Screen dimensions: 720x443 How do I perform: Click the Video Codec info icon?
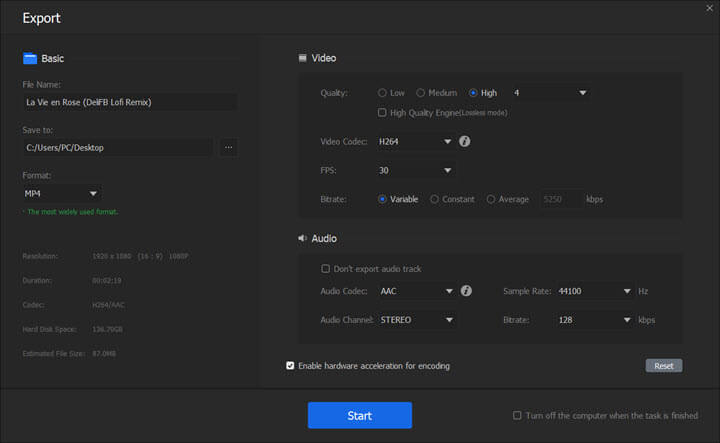(x=465, y=142)
